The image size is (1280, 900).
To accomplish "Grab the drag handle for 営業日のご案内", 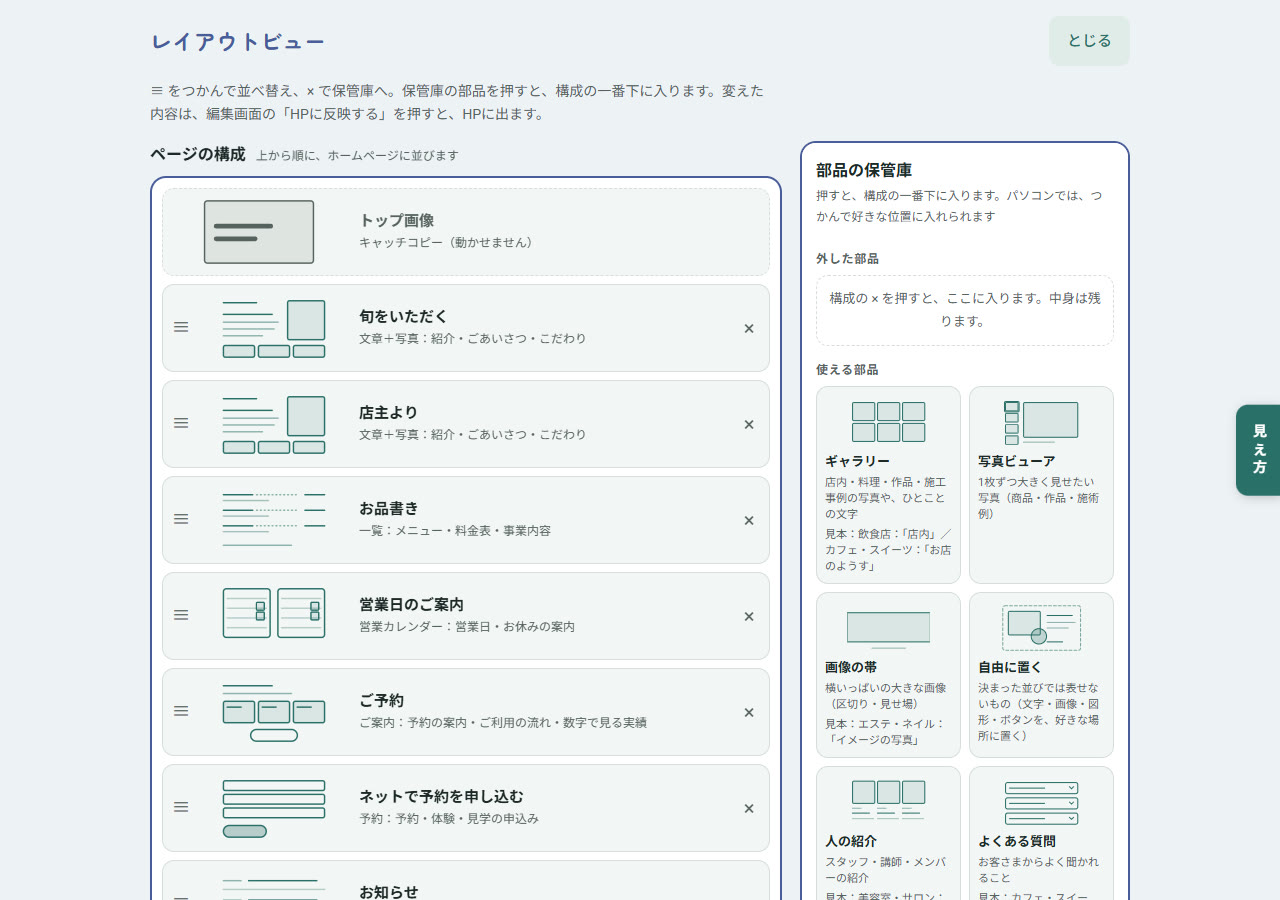I will point(181,615).
